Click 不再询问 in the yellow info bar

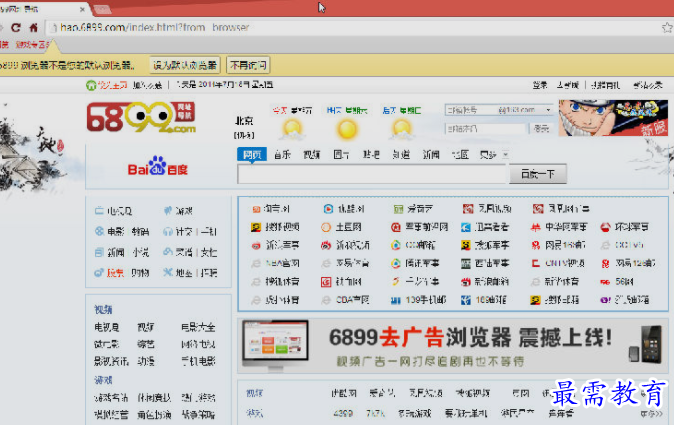(248, 65)
